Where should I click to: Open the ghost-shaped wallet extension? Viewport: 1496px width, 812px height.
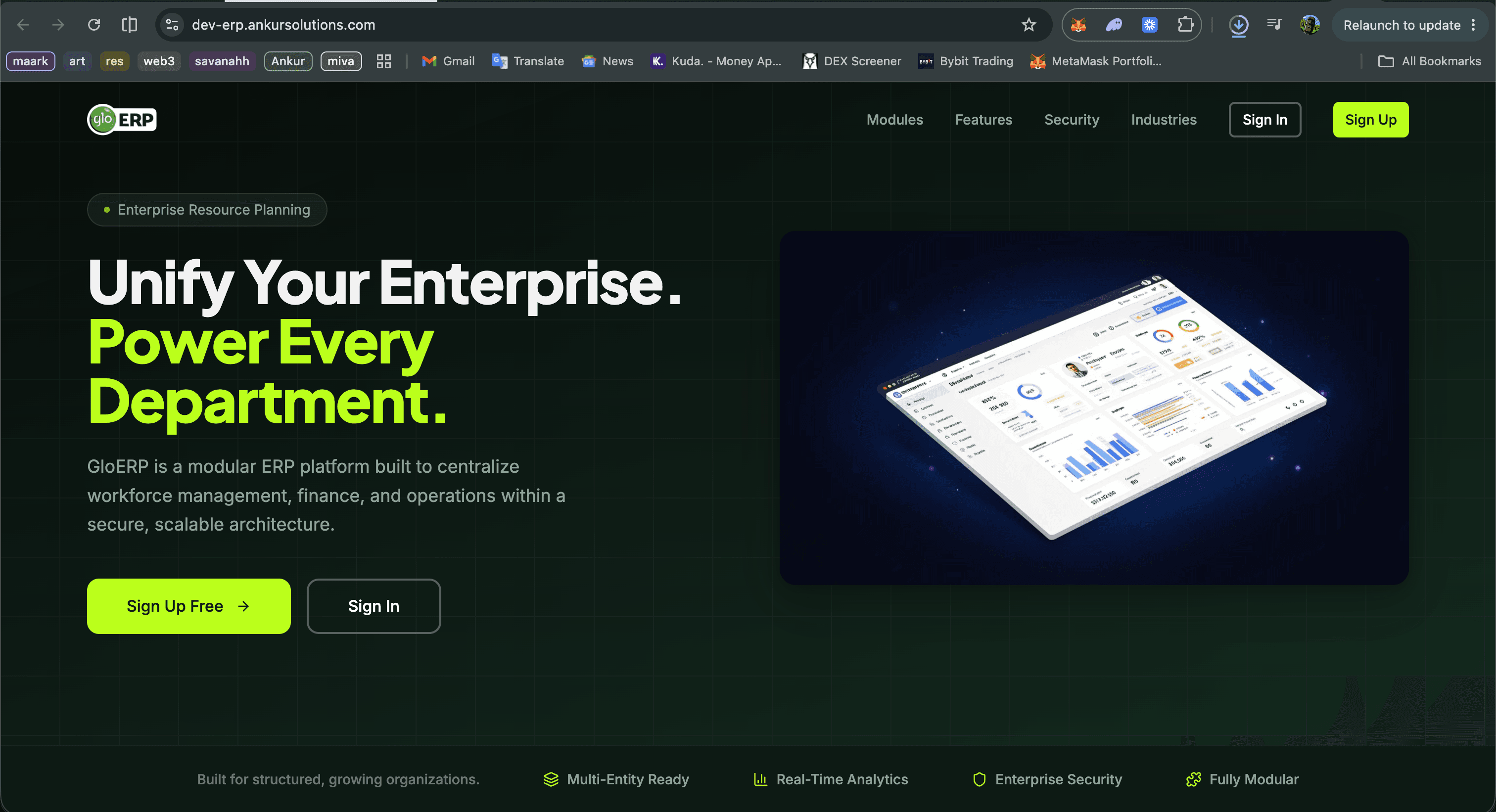click(1114, 25)
